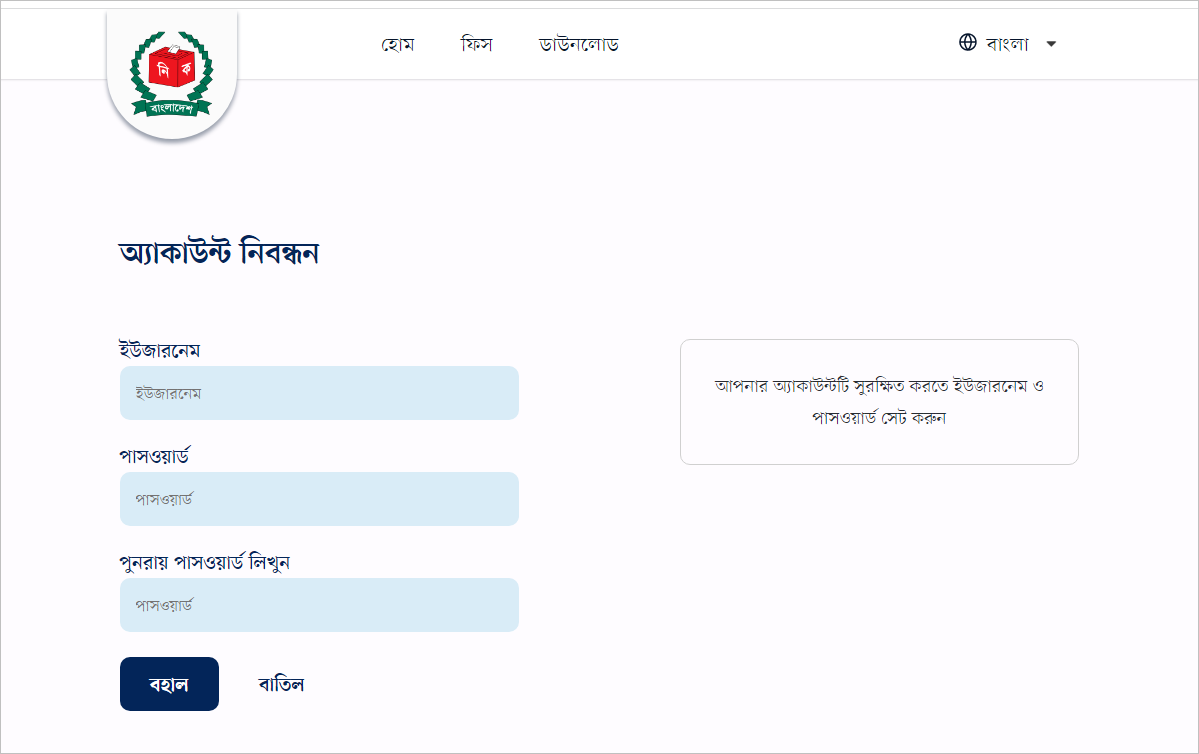Image resolution: width=1199 pixels, height=754 pixels.
Task: Click the বাতিল cancel link
Action: pyautogui.click(x=281, y=684)
